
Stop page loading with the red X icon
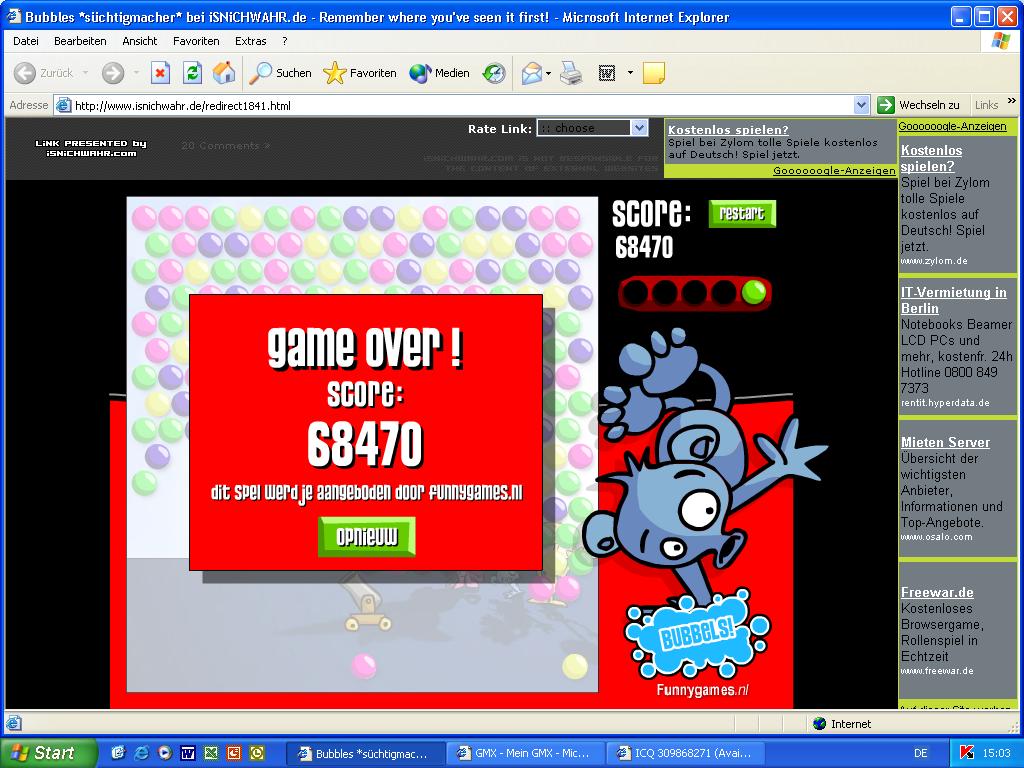click(160, 73)
